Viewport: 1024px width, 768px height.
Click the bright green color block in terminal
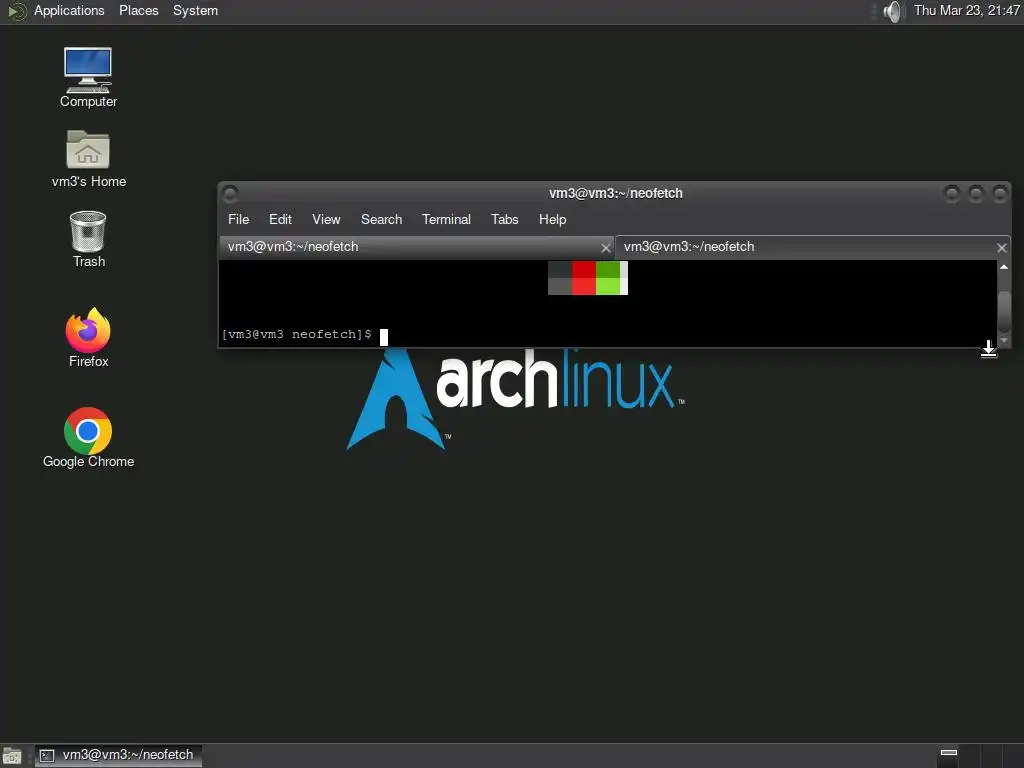[x=608, y=286]
